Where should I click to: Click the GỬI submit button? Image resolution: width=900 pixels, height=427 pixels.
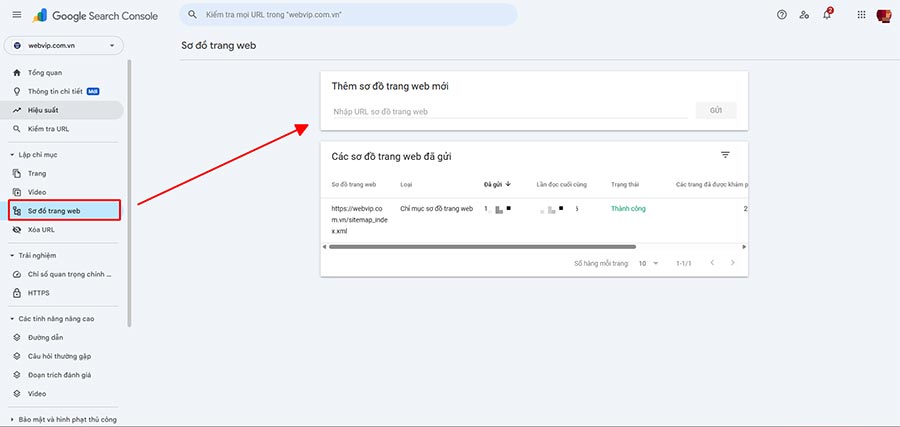click(x=716, y=110)
